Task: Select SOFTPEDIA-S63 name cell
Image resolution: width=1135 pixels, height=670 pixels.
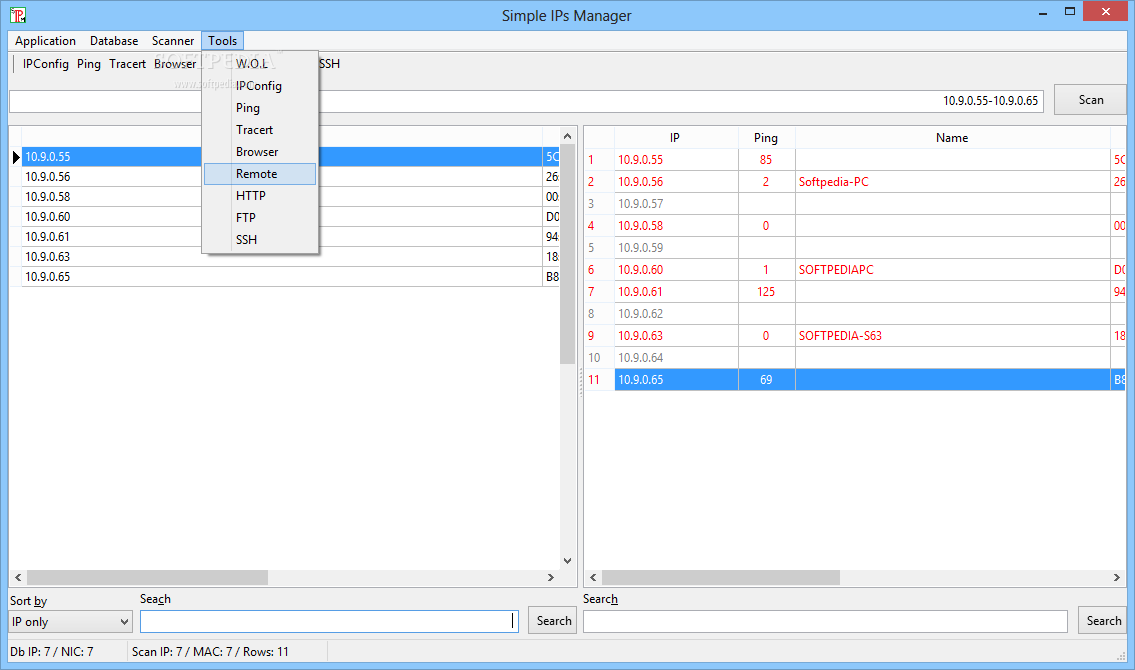Action: coord(952,336)
